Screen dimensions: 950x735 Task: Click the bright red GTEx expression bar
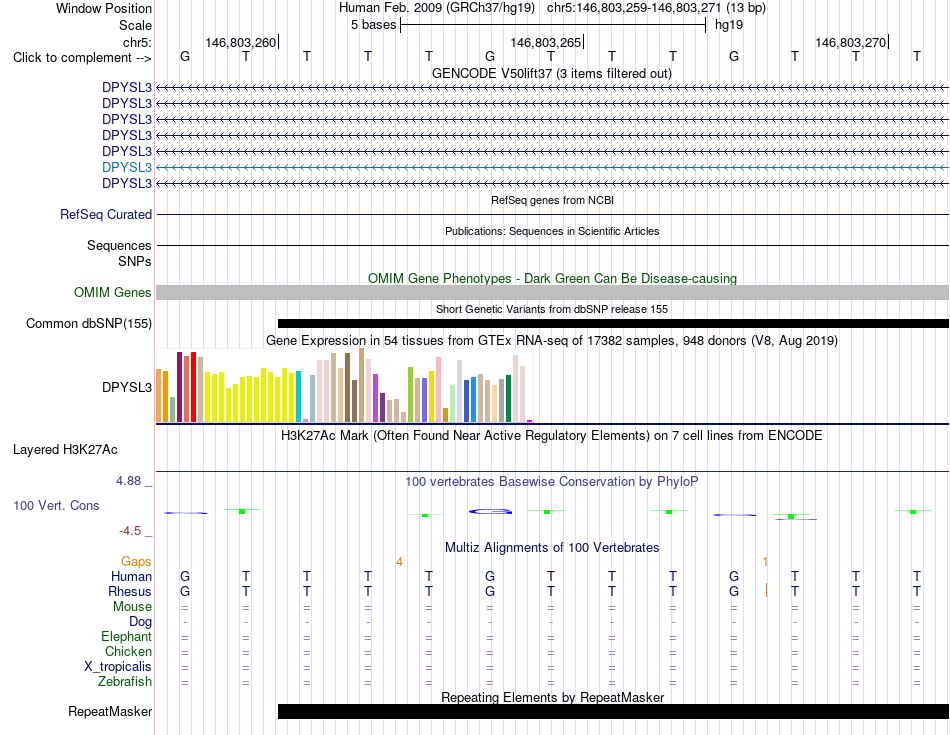[193, 387]
